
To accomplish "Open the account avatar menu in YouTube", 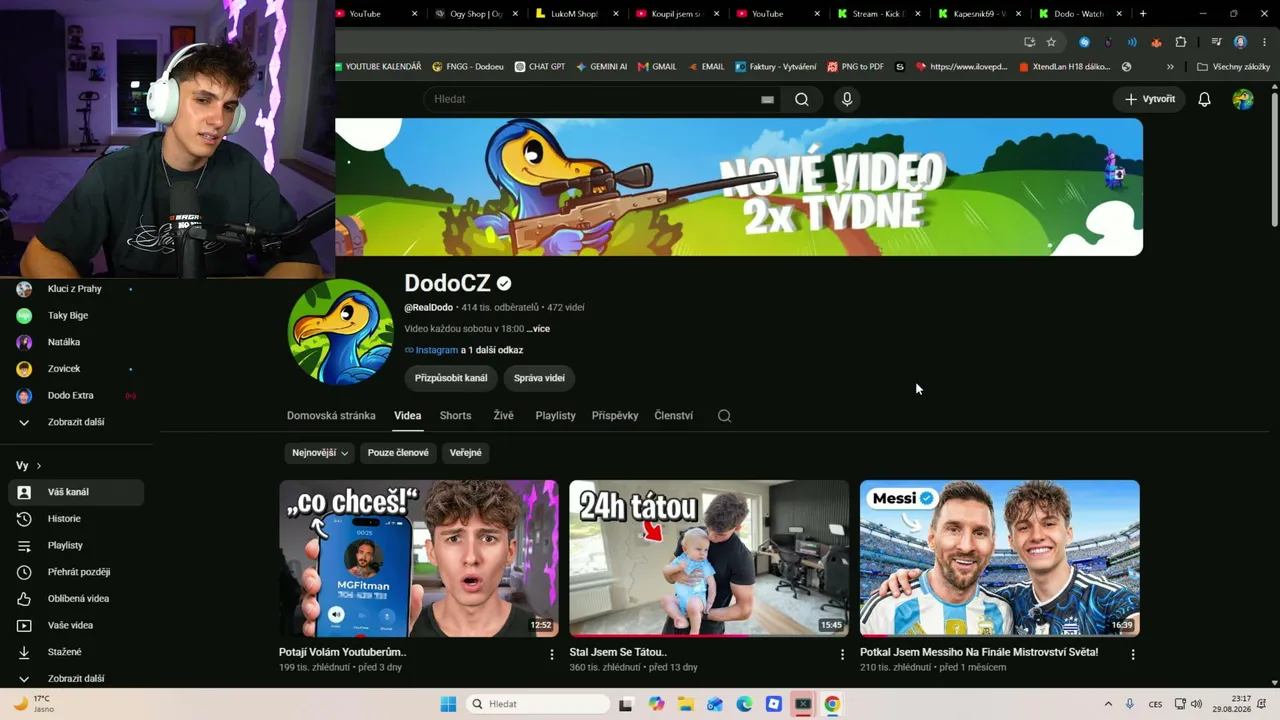I will tap(1243, 99).
